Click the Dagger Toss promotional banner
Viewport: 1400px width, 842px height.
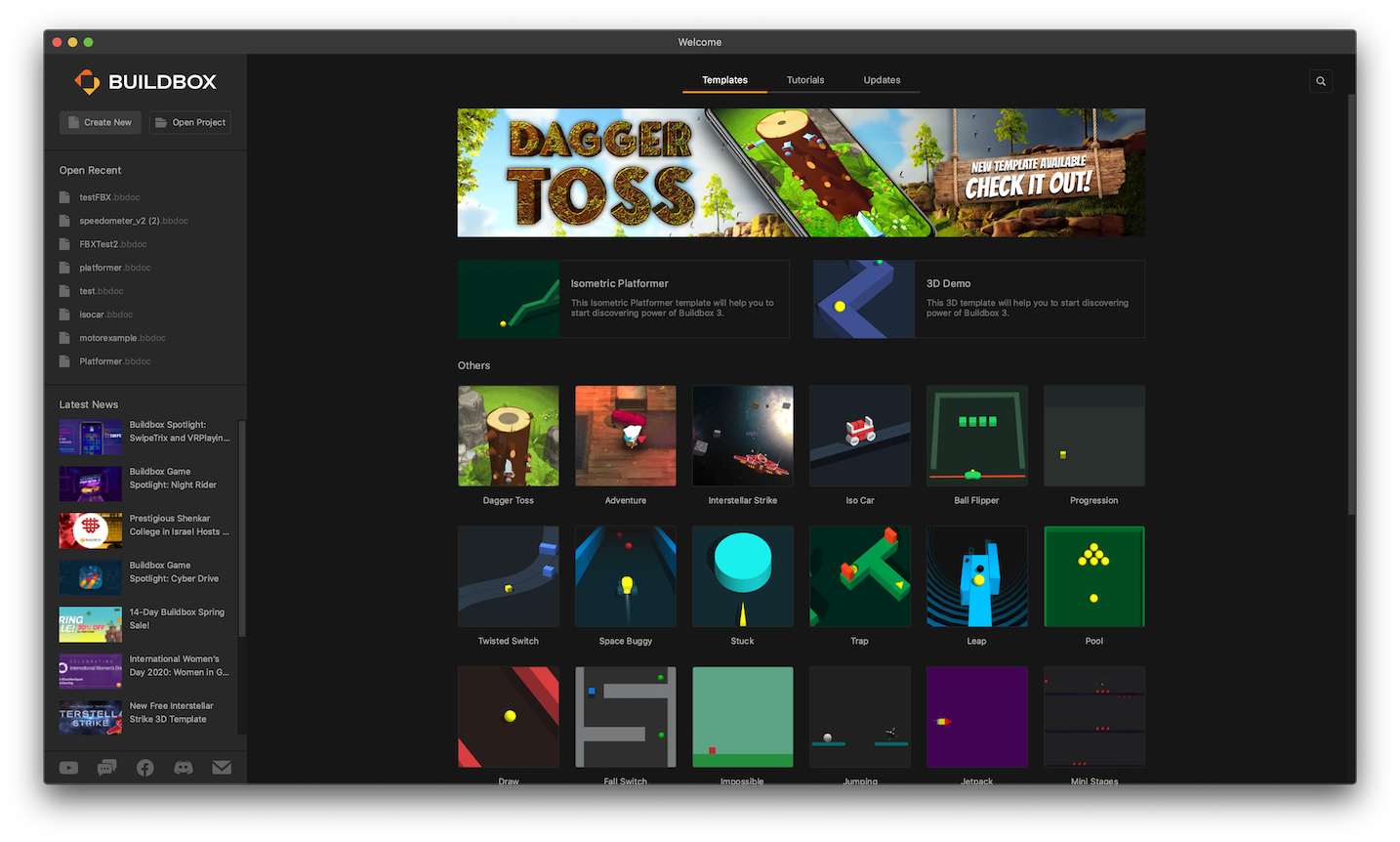(802, 173)
